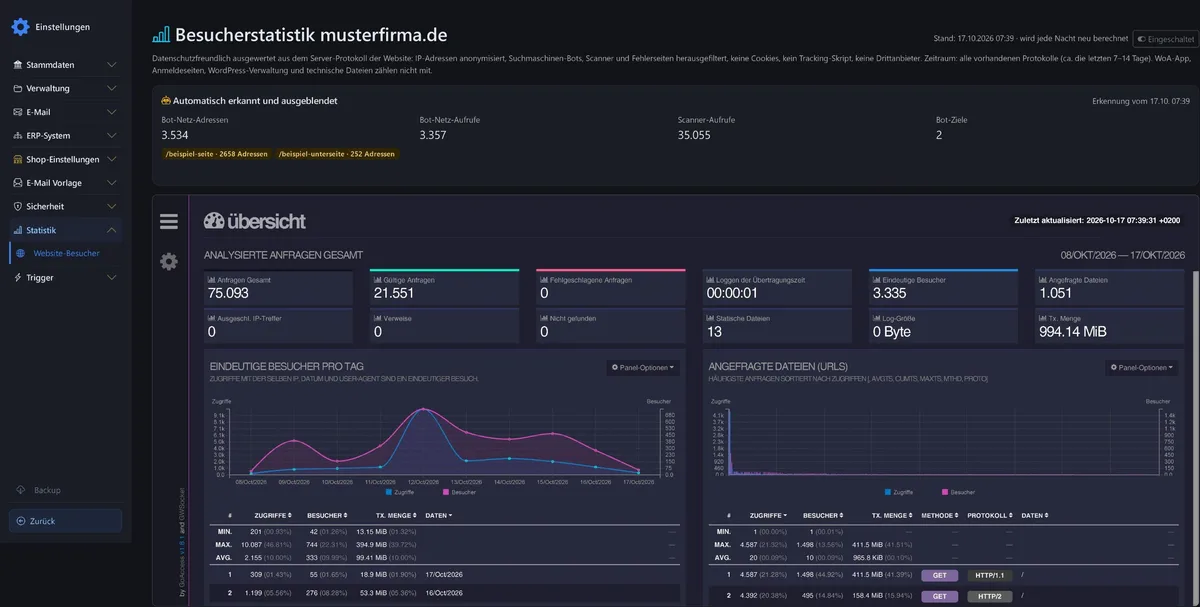Open the GoAccess hamburger menu icon
The height and width of the screenshot is (607, 1200).
[x=169, y=221]
